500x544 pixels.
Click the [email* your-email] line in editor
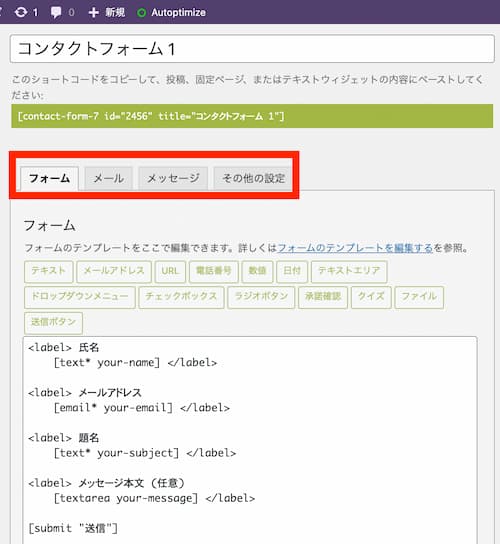tap(142, 408)
